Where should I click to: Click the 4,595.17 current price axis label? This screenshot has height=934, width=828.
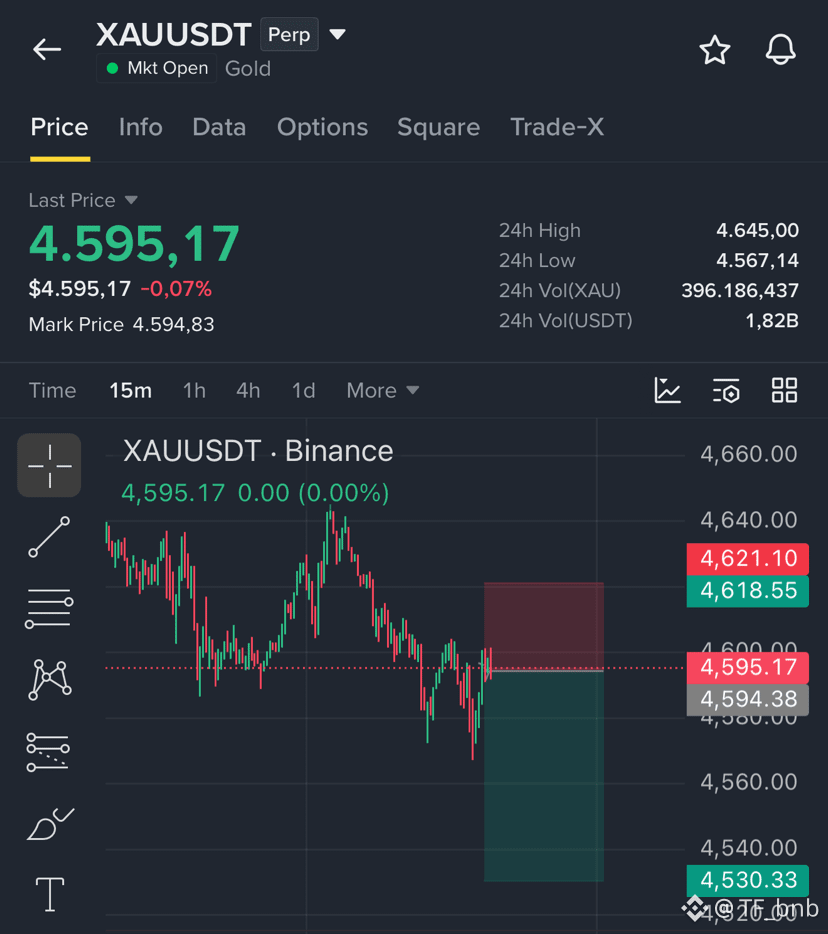(748, 668)
